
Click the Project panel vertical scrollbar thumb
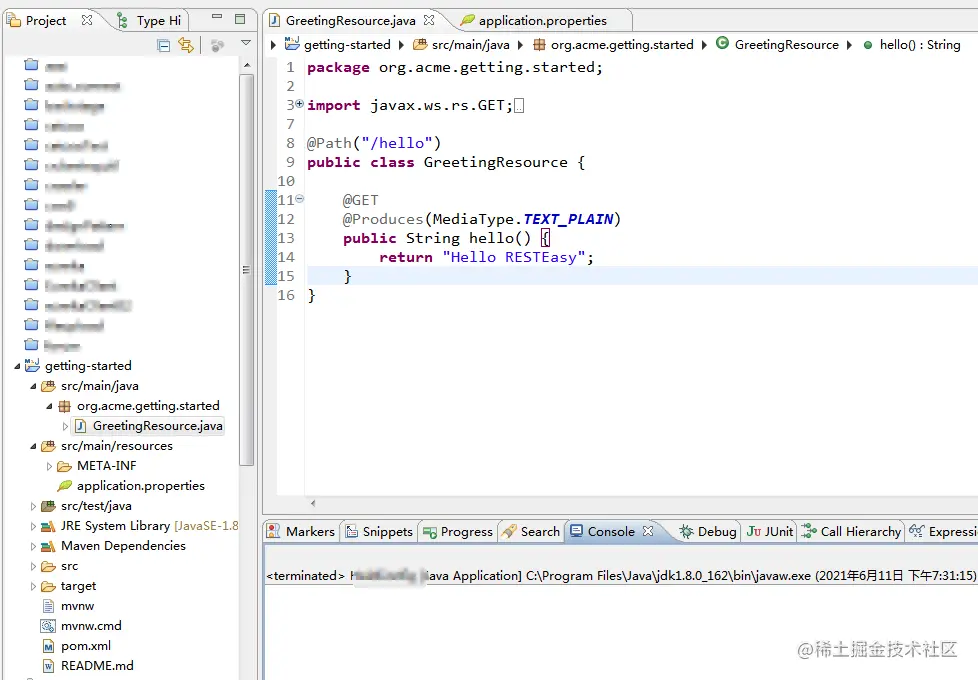point(246,270)
